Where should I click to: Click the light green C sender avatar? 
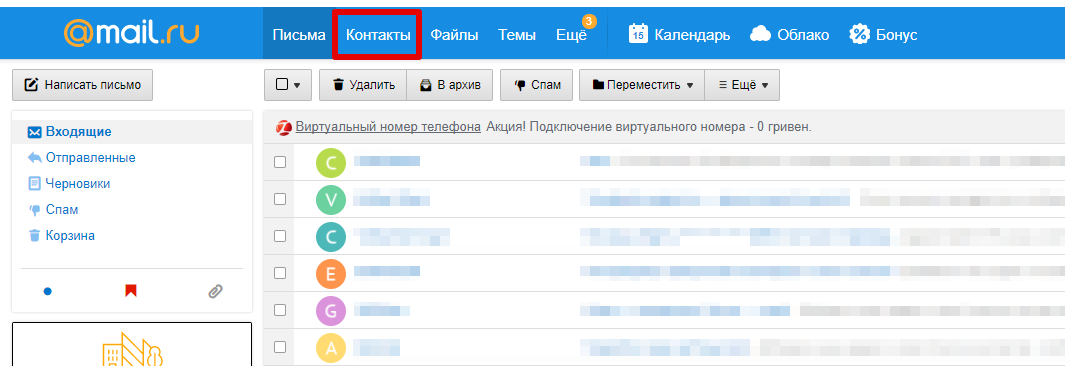(331, 162)
